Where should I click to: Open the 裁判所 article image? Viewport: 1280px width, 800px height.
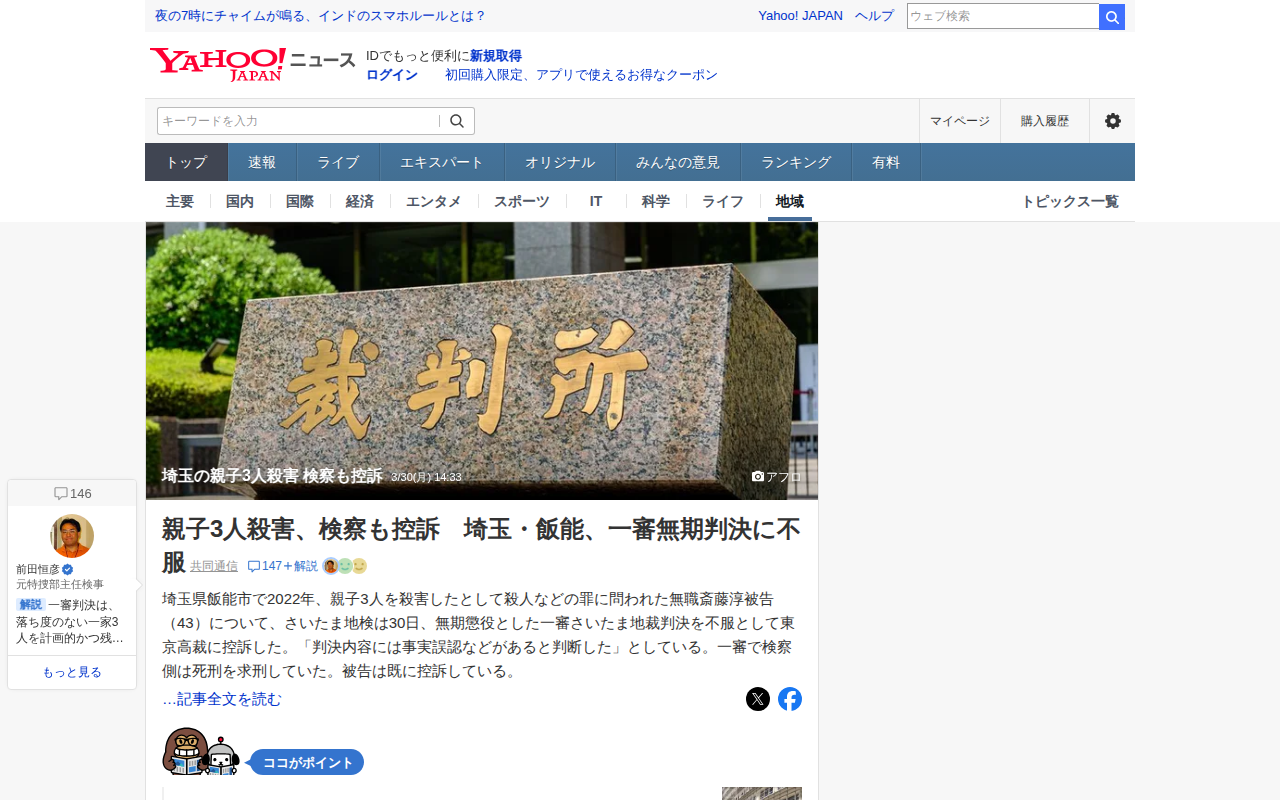pos(482,361)
